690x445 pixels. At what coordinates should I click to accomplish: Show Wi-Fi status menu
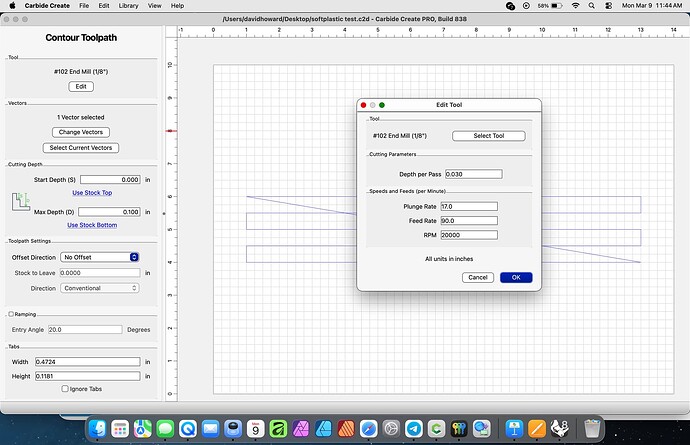click(x=575, y=6)
